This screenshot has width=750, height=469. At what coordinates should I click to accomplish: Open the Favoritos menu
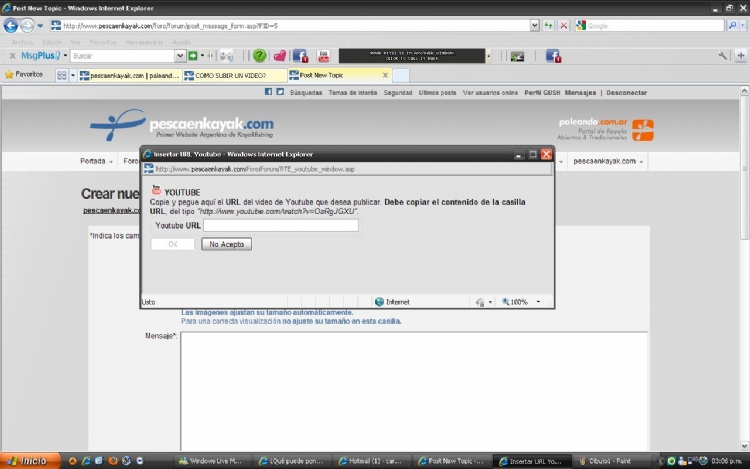[x=103, y=42]
